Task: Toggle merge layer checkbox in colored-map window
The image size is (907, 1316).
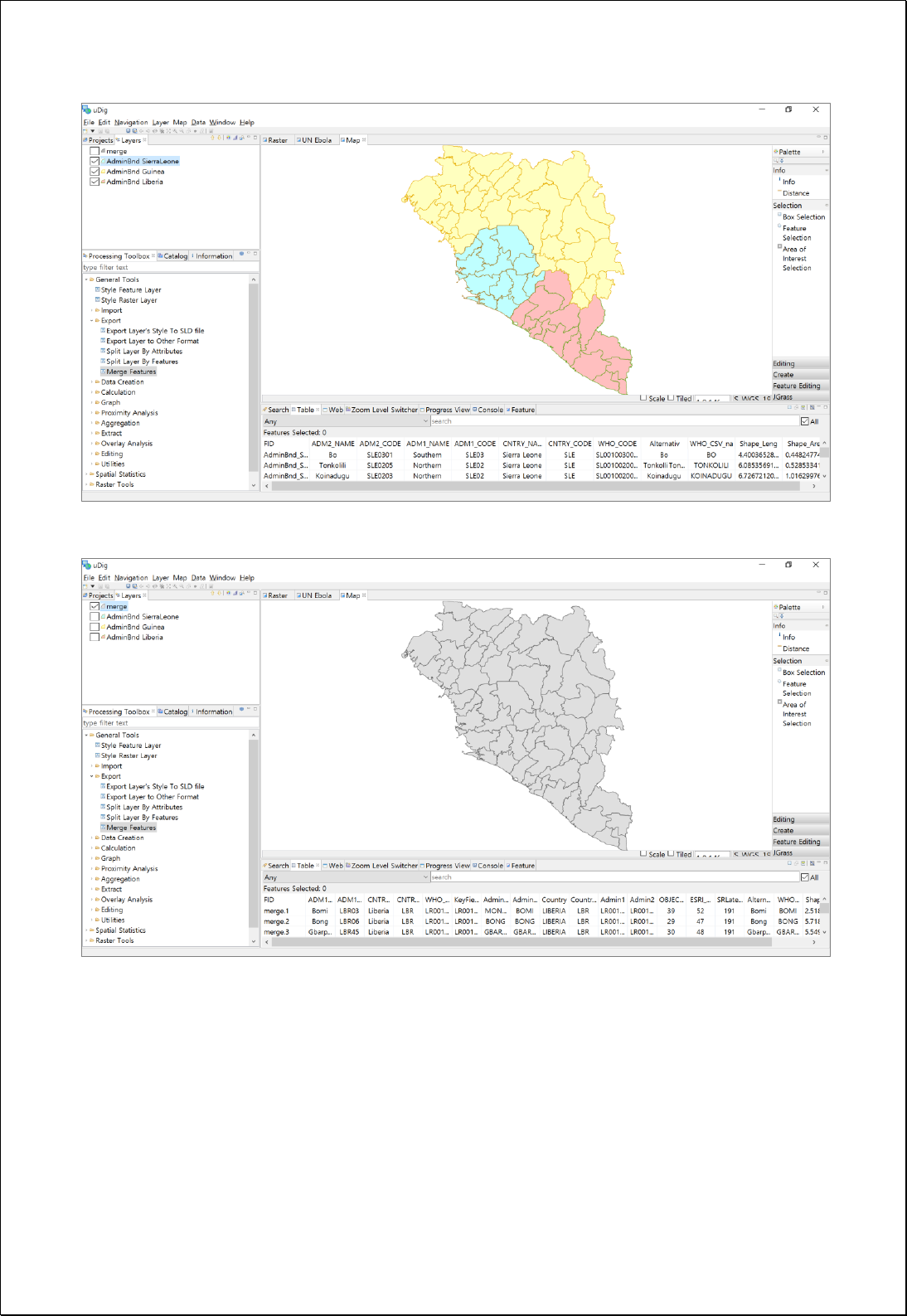Action: click(95, 151)
